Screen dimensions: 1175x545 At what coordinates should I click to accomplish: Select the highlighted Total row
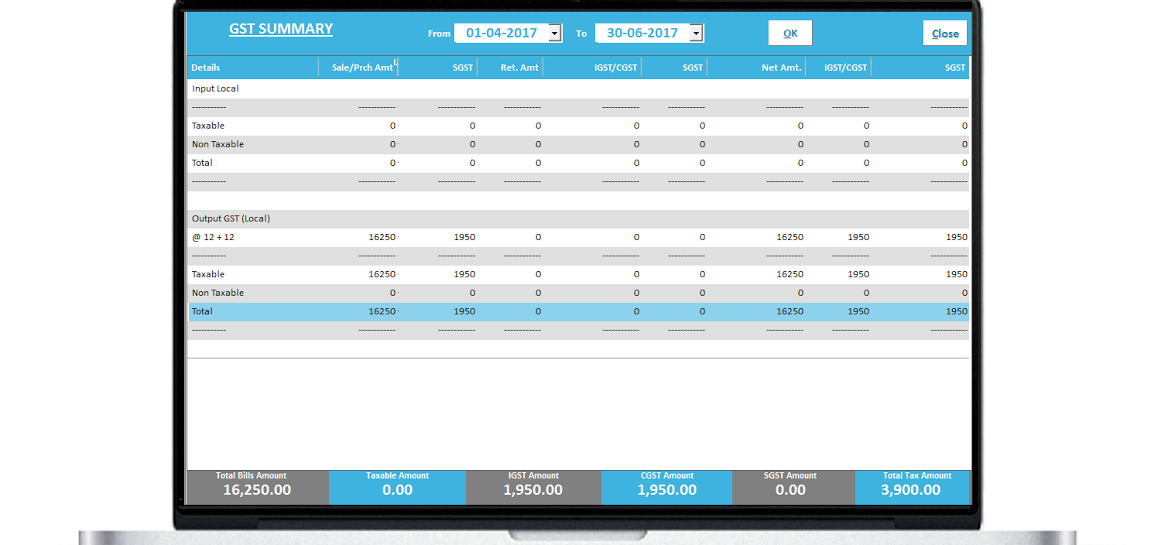(579, 312)
